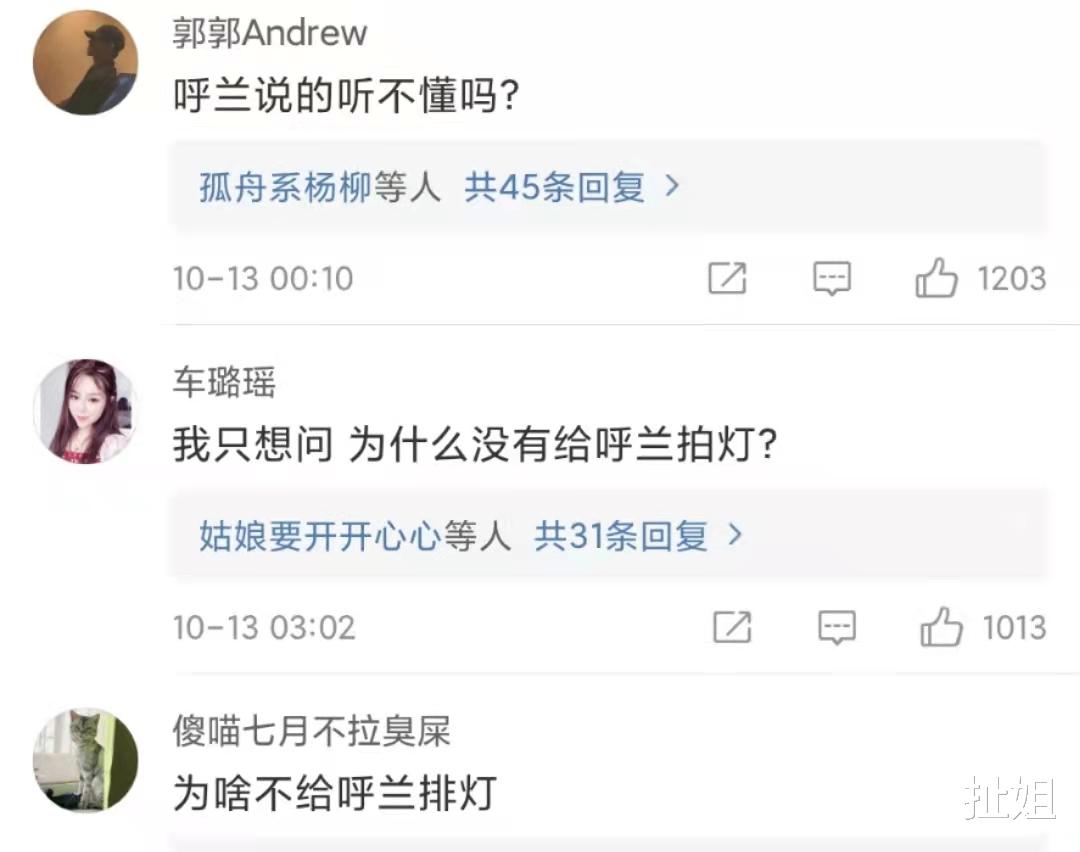Screen dimensions: 1080x852
Task: Click the username 车璐瑶
Action: pos(222,383)
